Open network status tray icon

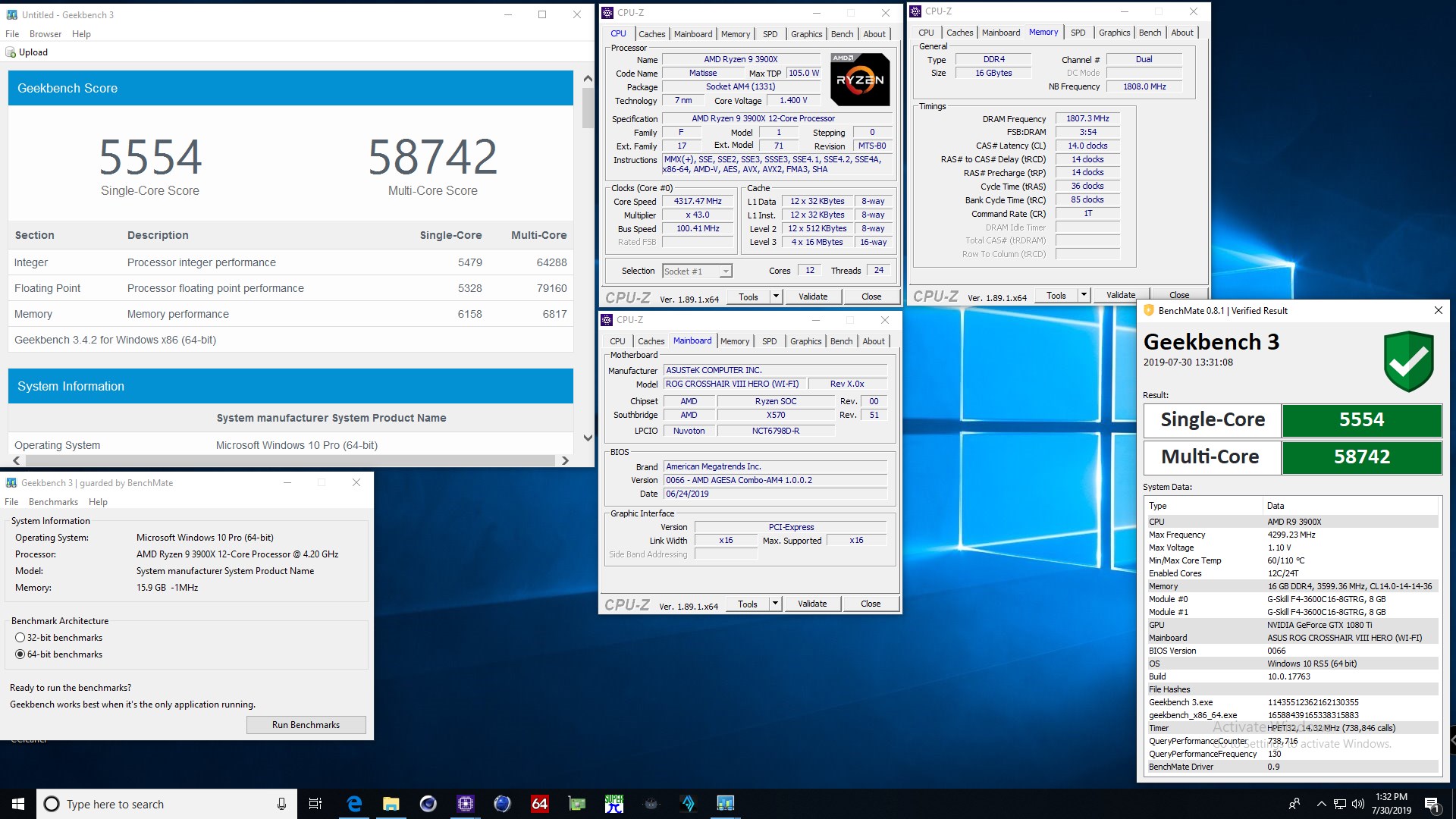[x=1340, y=804]
